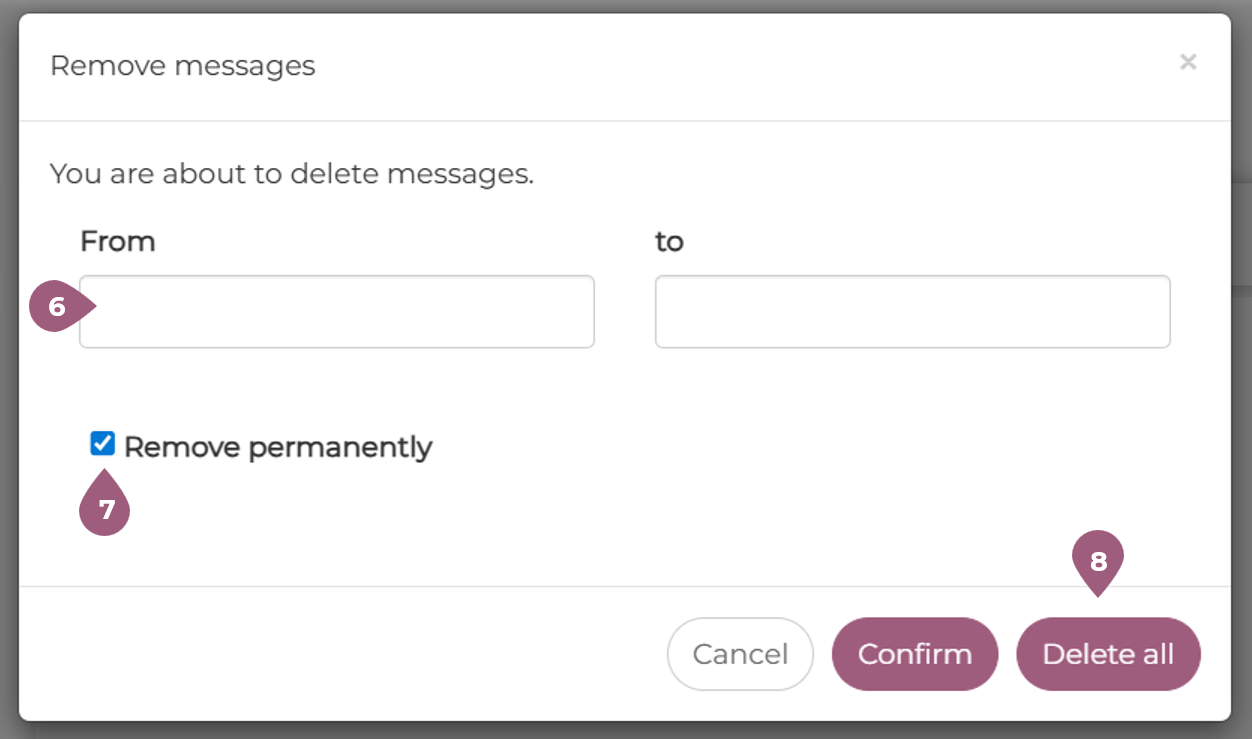1252x739 pixels.
Task: Click the "to" field label
Action: pos(669,242)
